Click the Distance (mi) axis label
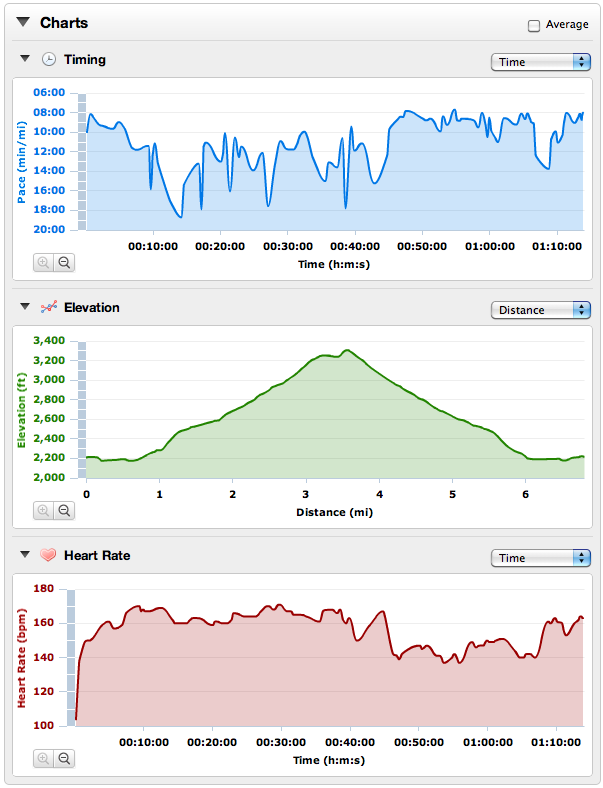This screenshot has height=788, width=603. click(x=335, y=513)
